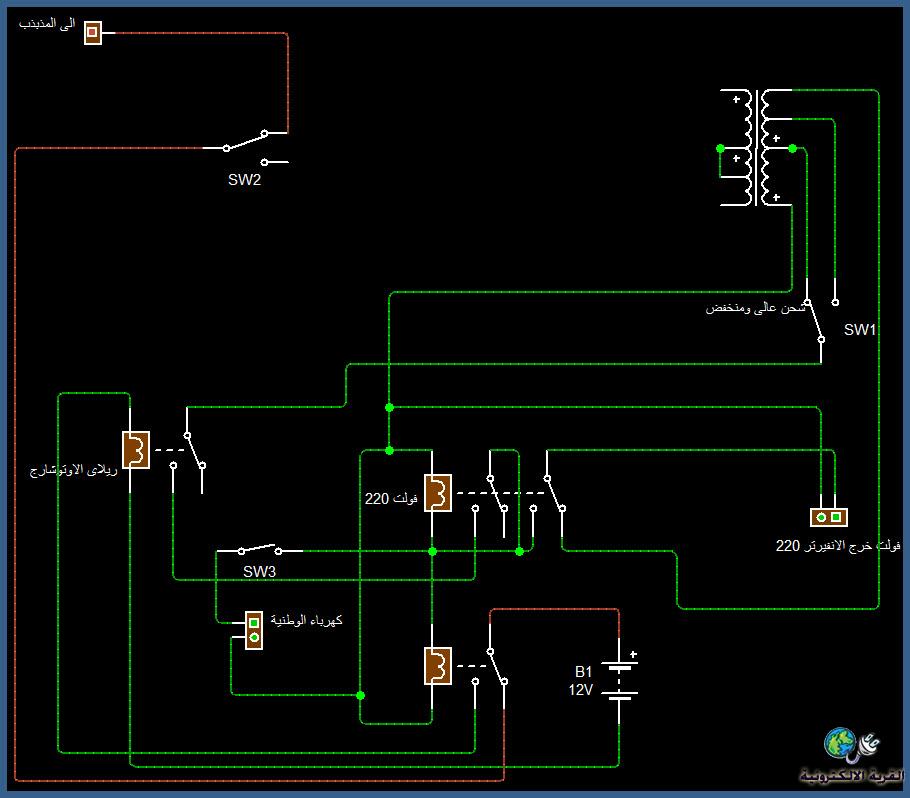This screenshot has height=798, width=910.
Task: Select the B1 battery label
Action: pyautogui.click(x=583, y=671)
